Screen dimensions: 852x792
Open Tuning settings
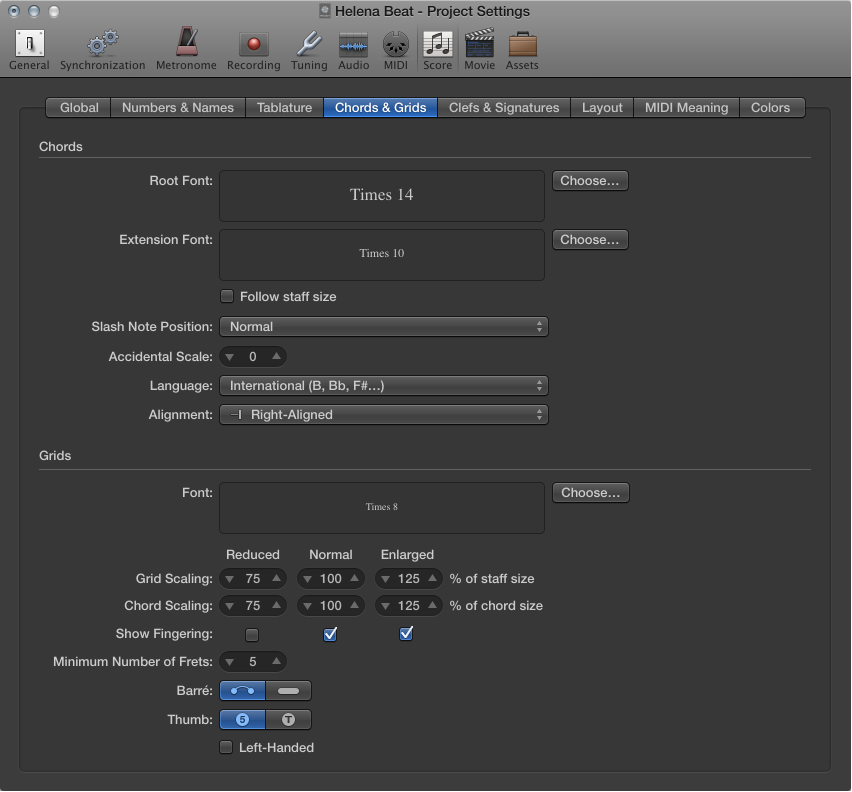click(x=308, y=45)
